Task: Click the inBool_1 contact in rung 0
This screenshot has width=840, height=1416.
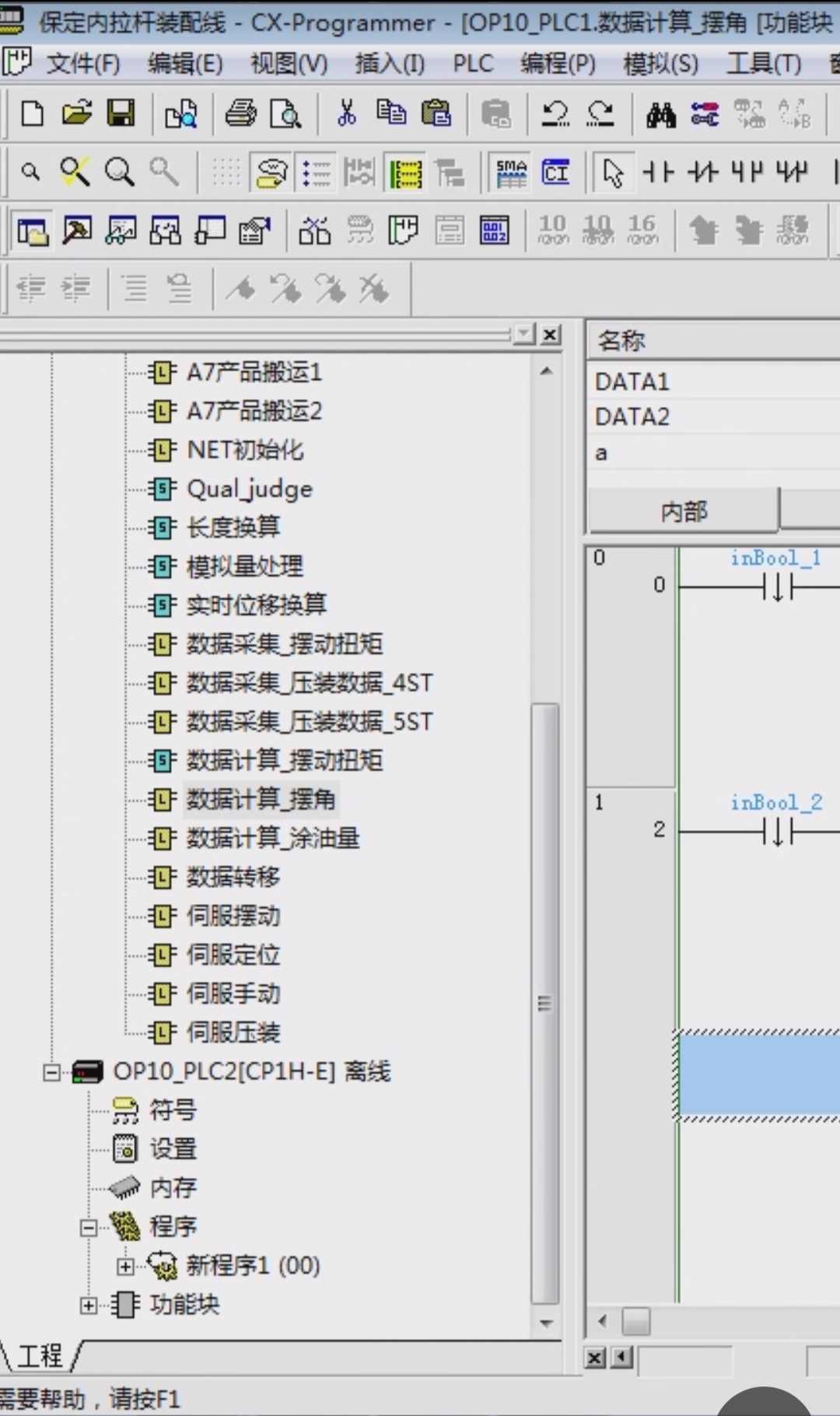Action: click(x=777, y=585)
